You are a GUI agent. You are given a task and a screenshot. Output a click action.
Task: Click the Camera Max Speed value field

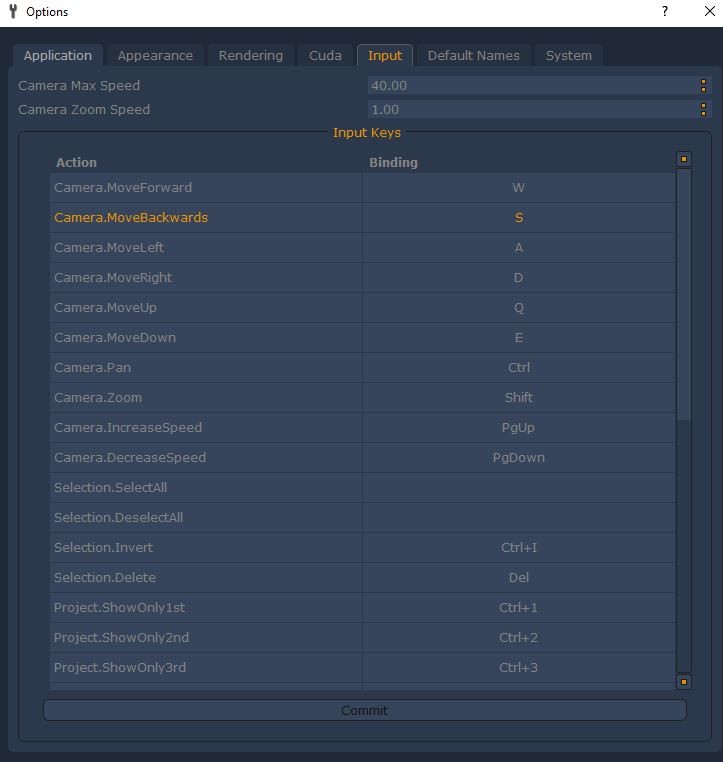(x=532, y=86)
